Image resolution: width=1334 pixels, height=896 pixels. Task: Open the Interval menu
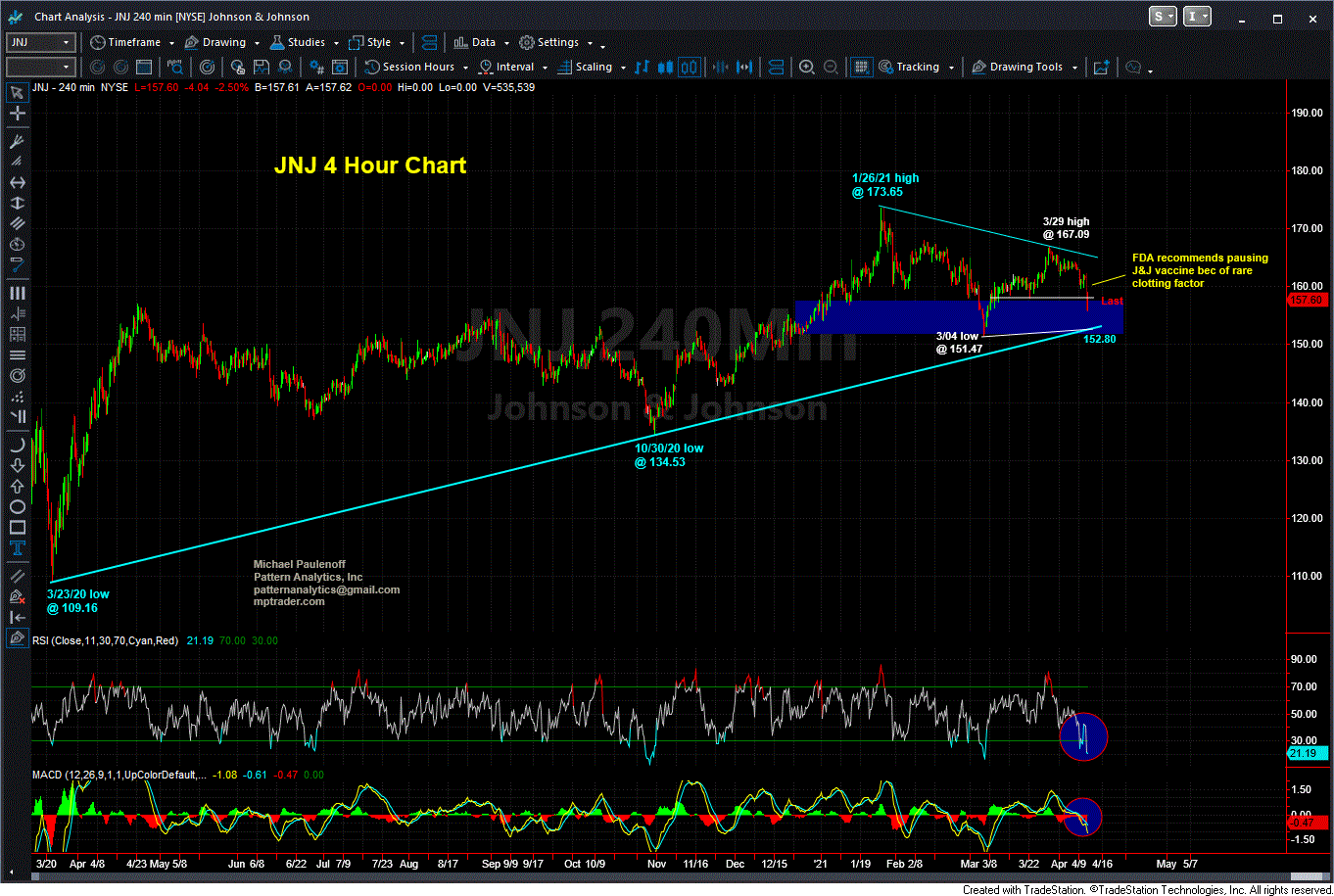tap(505, 67)
